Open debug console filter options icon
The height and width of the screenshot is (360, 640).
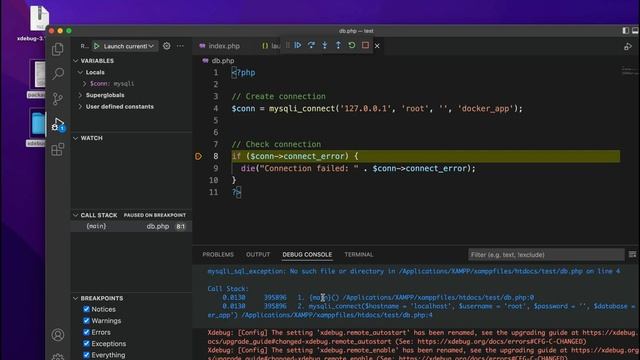click(x=632, y=255)
